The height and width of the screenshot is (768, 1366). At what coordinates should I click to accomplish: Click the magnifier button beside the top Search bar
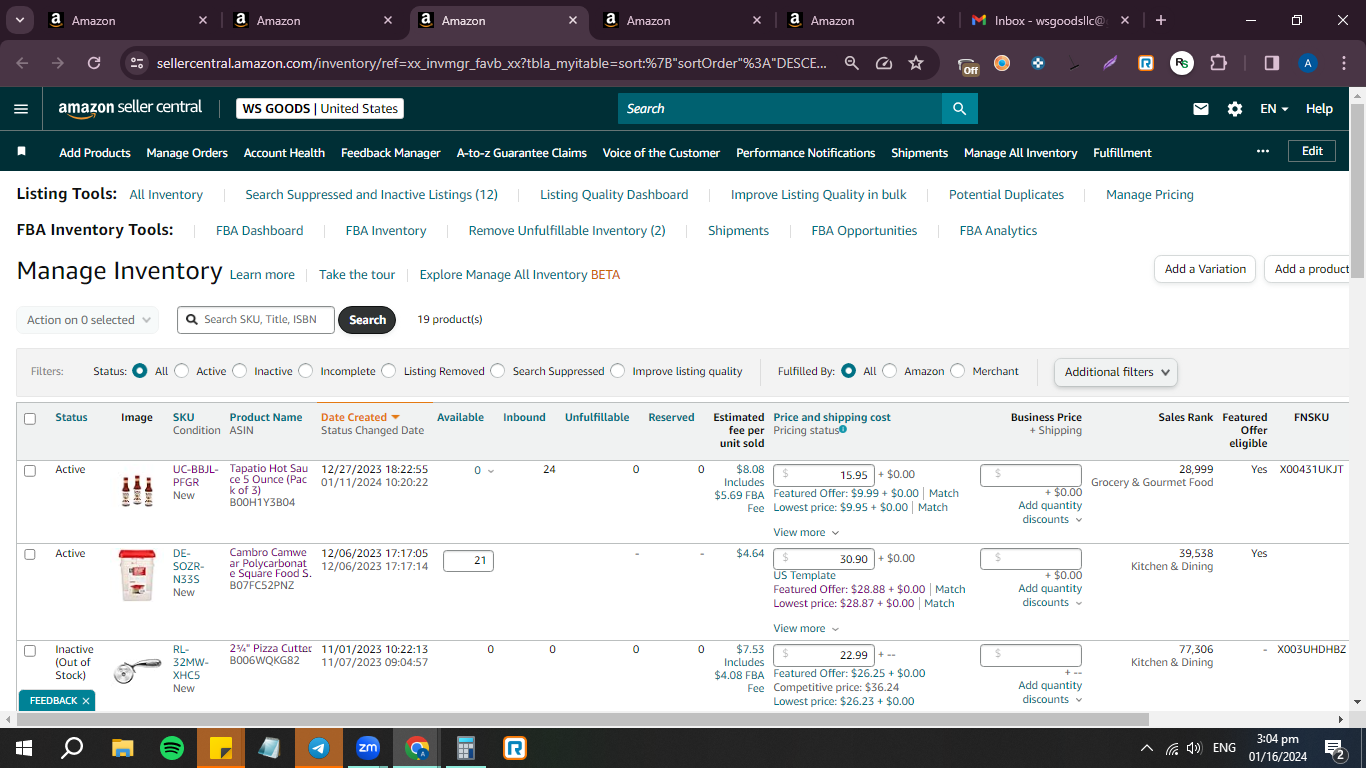959,109
